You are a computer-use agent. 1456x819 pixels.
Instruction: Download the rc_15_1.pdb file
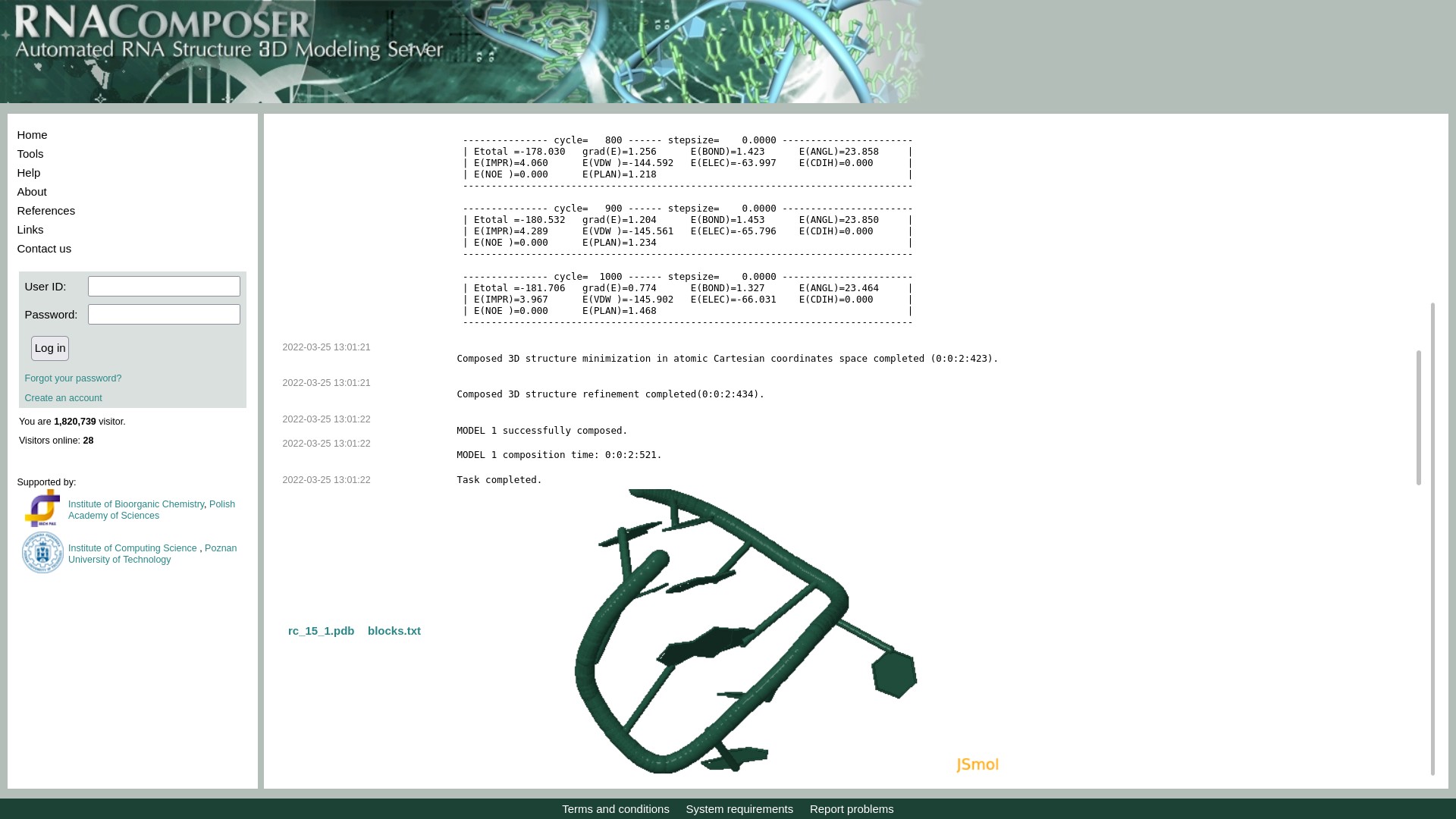pos(321,631)
